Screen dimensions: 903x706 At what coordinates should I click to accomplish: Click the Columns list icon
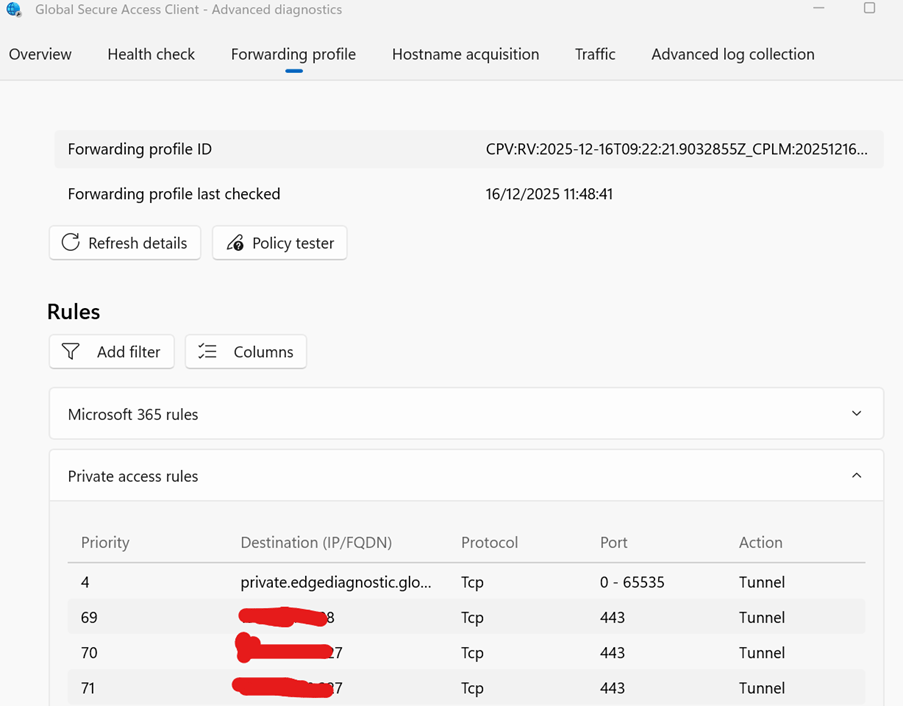click(207, 352)
